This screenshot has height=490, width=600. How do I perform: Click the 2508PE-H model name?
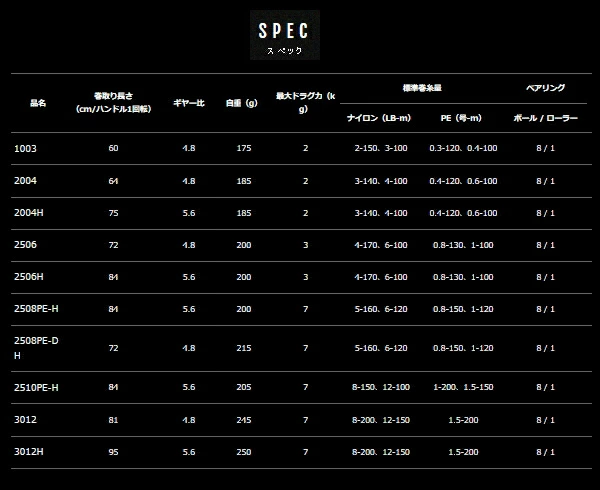click(x=36, y=311)
